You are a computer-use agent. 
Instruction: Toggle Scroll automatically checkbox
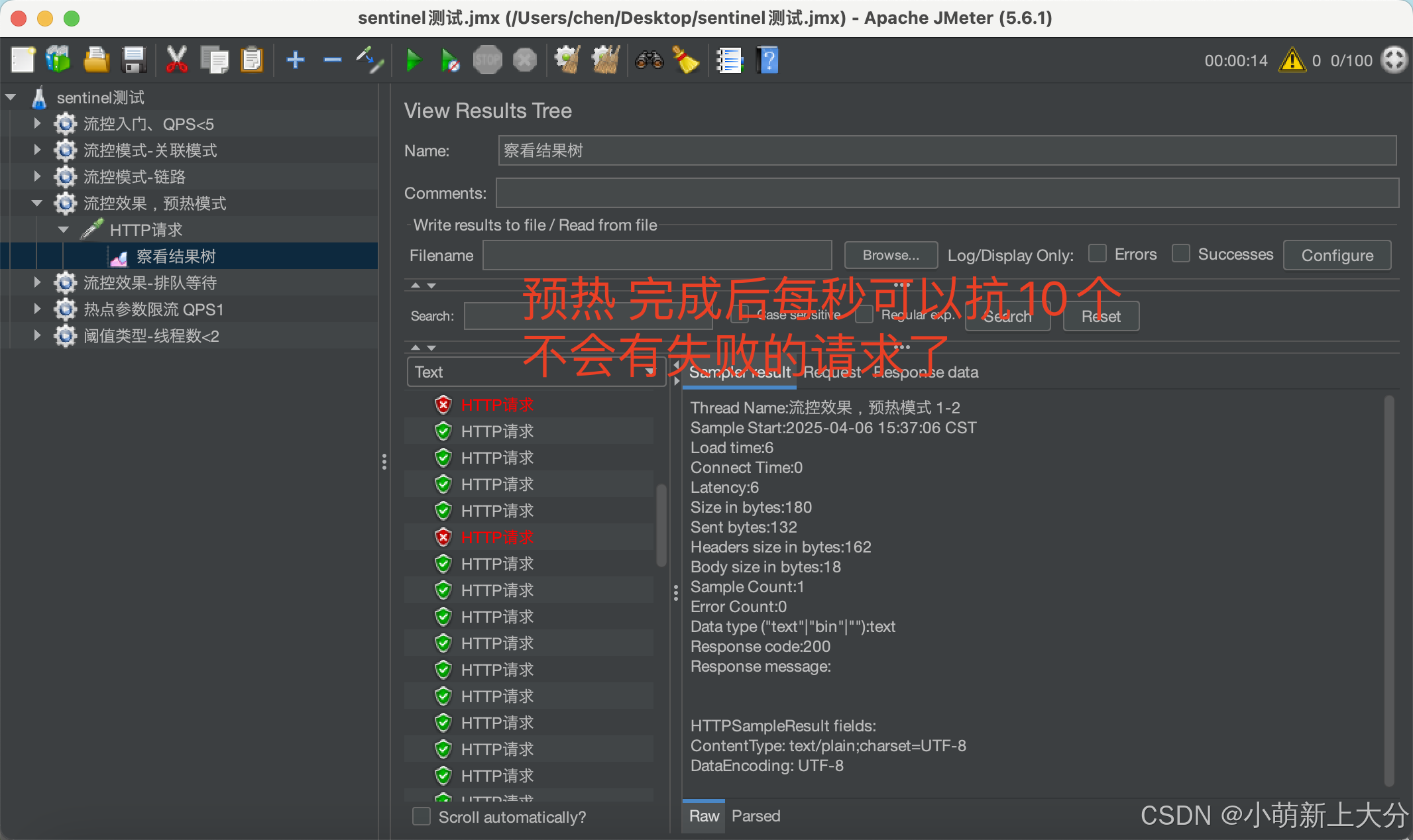(x=422, y=816)
